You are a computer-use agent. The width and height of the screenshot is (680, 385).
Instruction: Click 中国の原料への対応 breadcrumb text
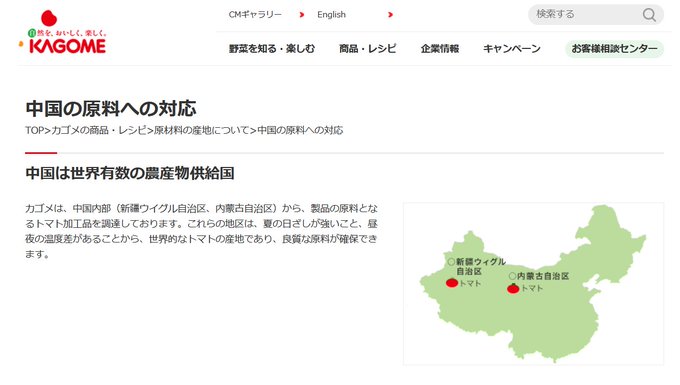point(300,130)
